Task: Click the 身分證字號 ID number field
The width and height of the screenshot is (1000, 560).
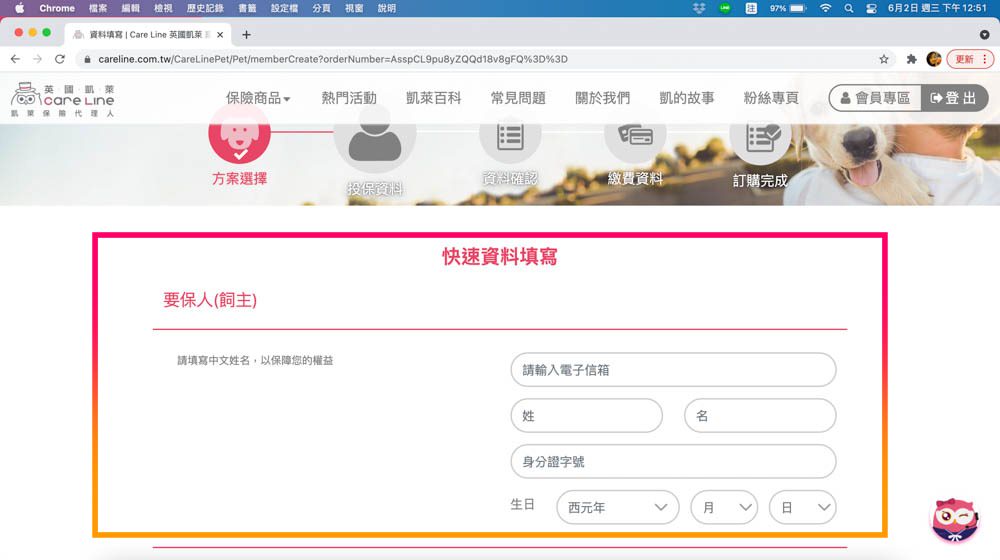Action: tap(673, 461)
